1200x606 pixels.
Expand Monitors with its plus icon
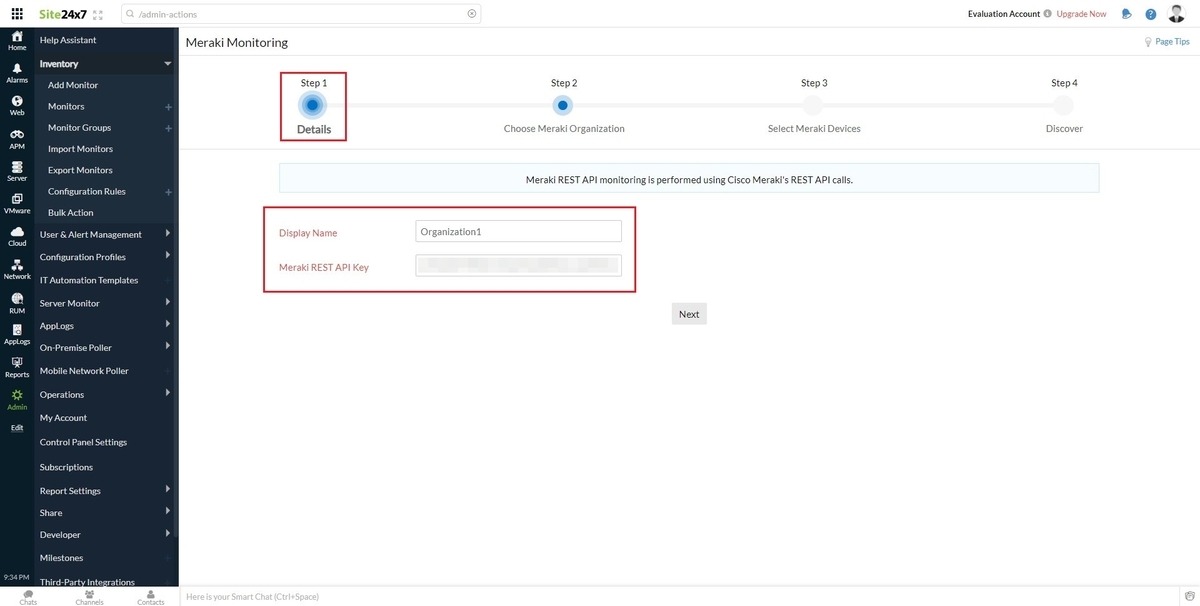click(168, 107)
